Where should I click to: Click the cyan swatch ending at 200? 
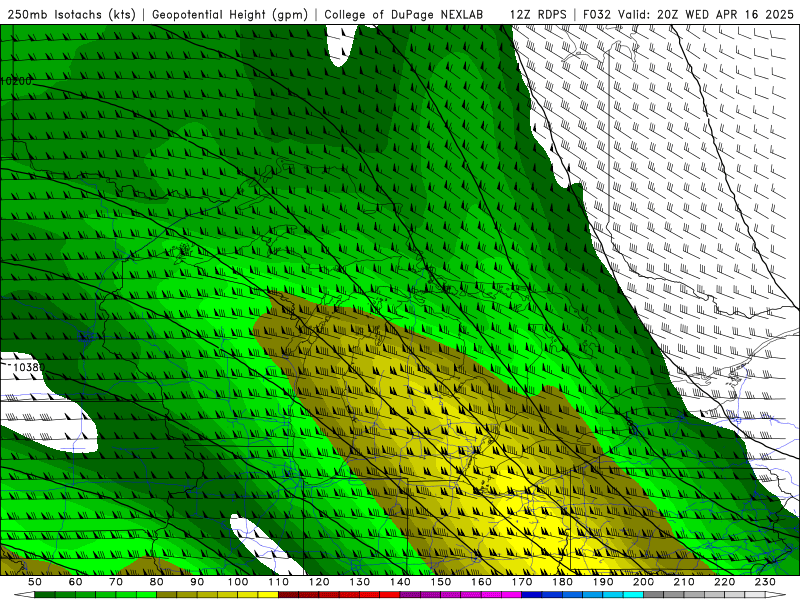[633, 594]
